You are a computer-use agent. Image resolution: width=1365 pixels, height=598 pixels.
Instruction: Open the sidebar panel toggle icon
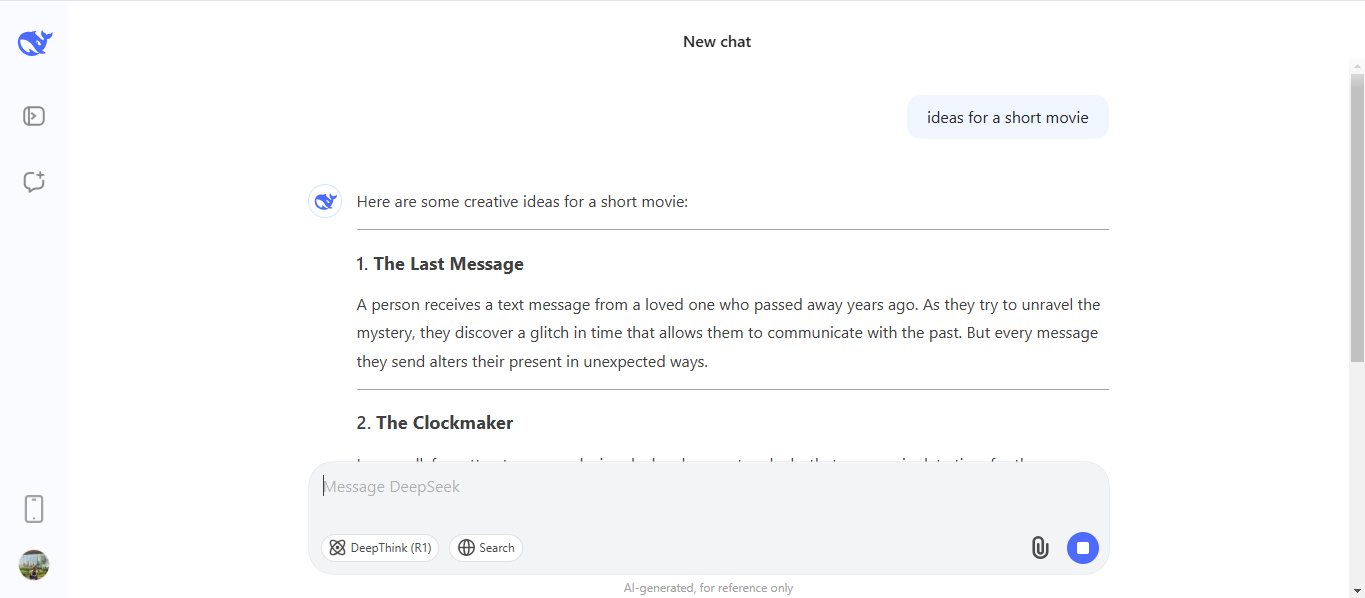point(34,116)
